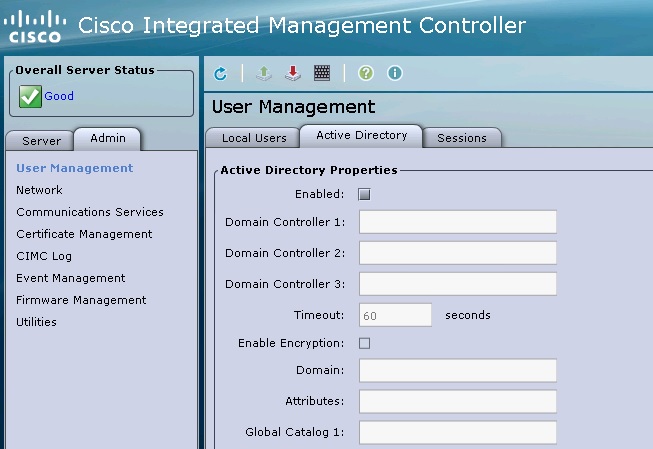The height and width of the screenshot is (449, 653).
Task: Click the Power On Server green arrow icon
Action: tap(264, 73)
